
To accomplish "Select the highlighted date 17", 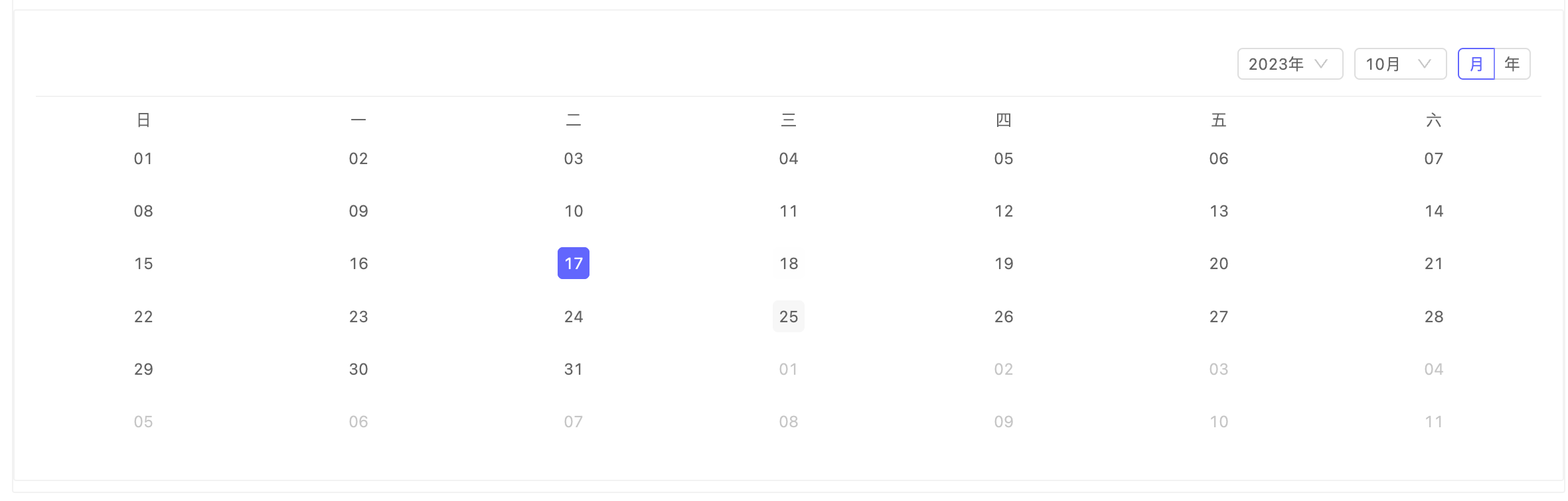I will [574, 263].
